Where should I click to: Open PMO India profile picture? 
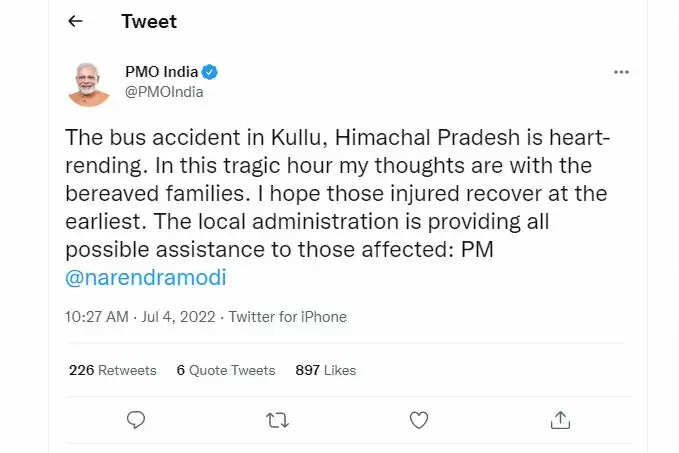pyautogui.click(x=89, y=82)
